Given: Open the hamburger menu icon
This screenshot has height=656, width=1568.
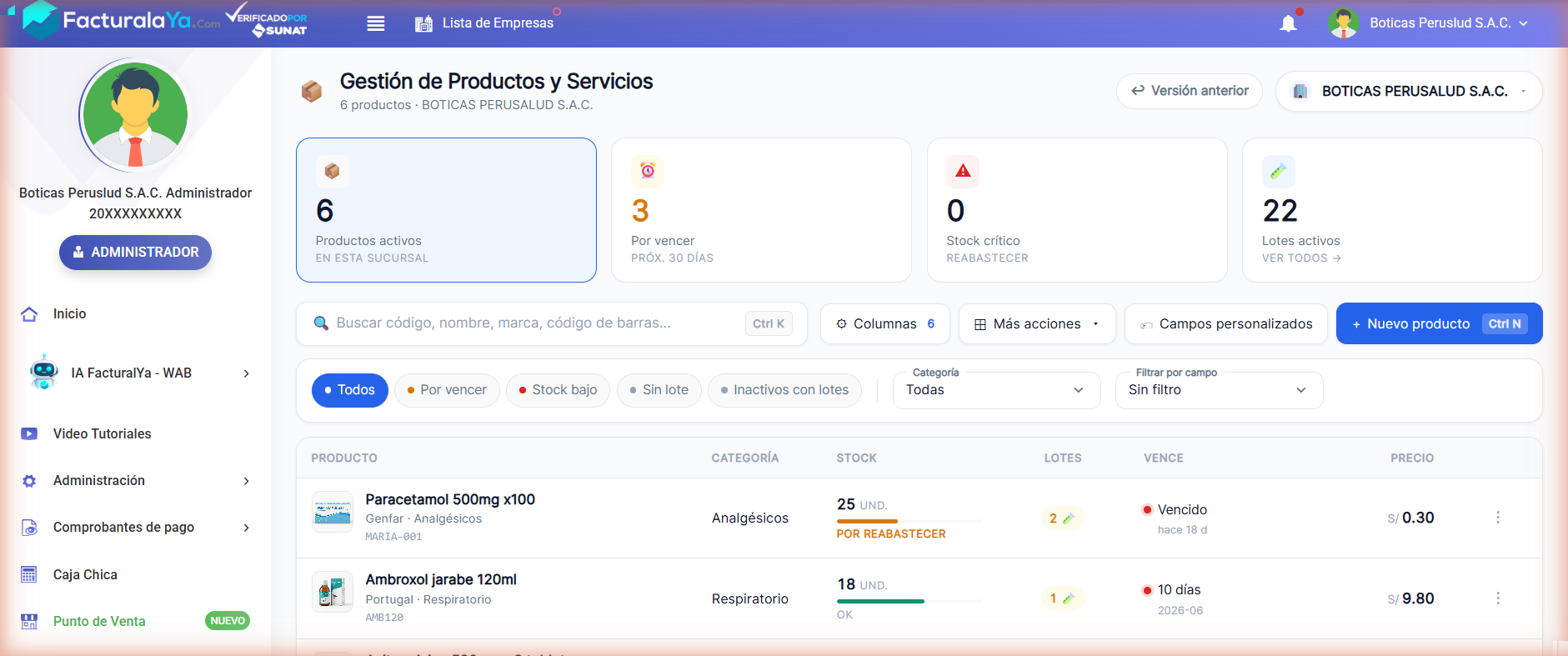Looking at the screenshot, I should [376, 23].
